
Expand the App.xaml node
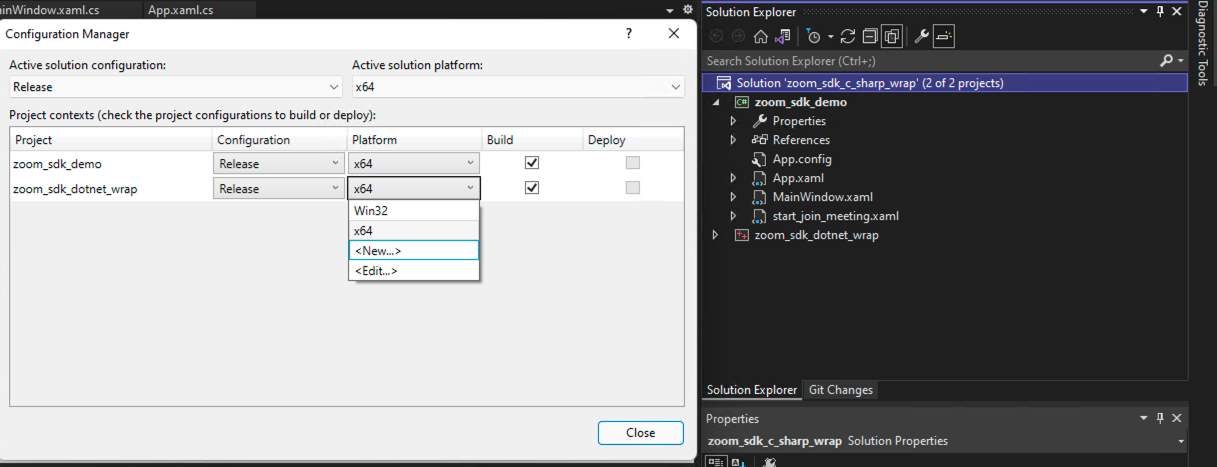733,178
